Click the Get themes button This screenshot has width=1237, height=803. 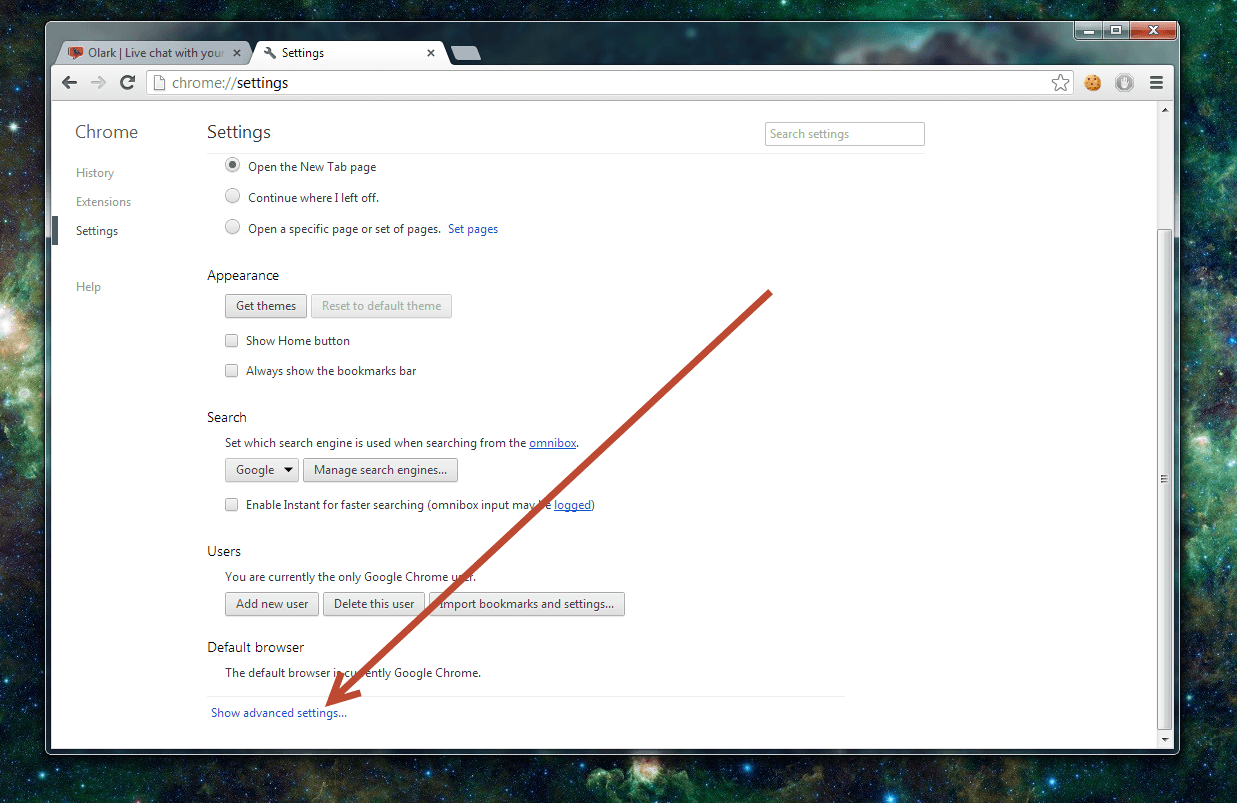266,306
